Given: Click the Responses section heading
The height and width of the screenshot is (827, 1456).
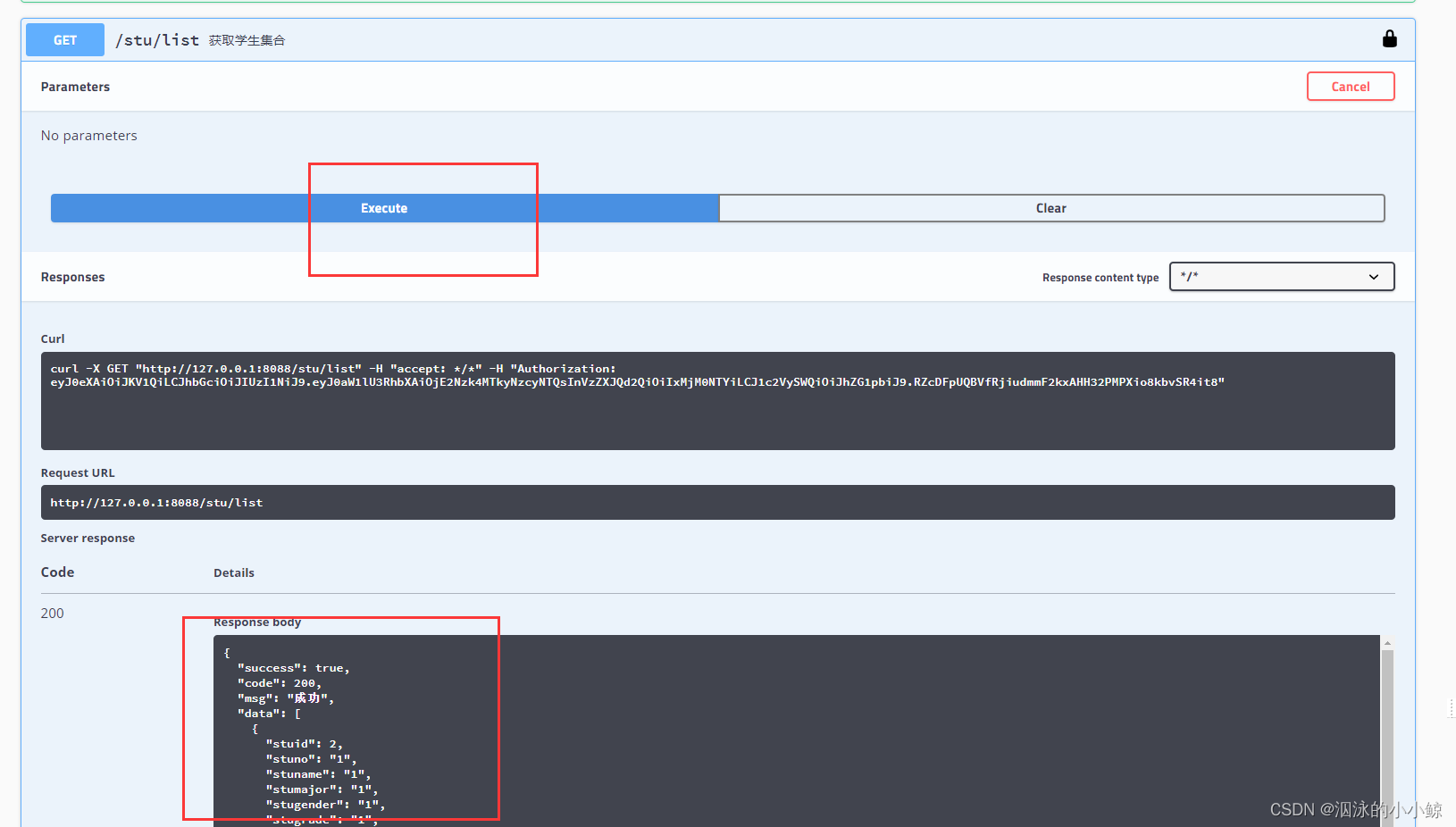Looking at the screenshot, I should [72, 277].
